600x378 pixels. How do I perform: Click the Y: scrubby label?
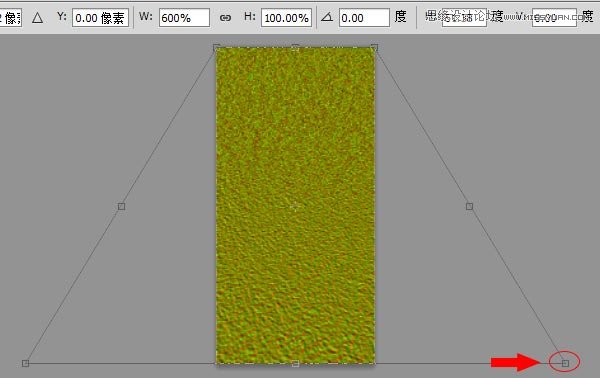coord(62,16)
